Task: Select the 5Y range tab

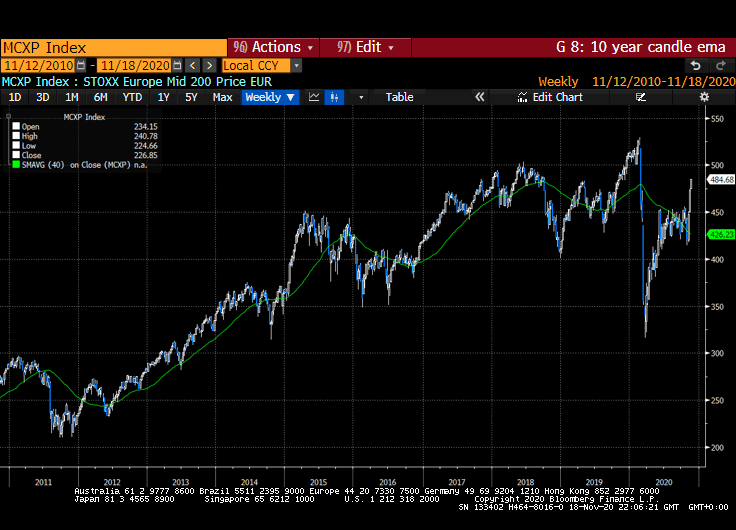Action: 191,97
